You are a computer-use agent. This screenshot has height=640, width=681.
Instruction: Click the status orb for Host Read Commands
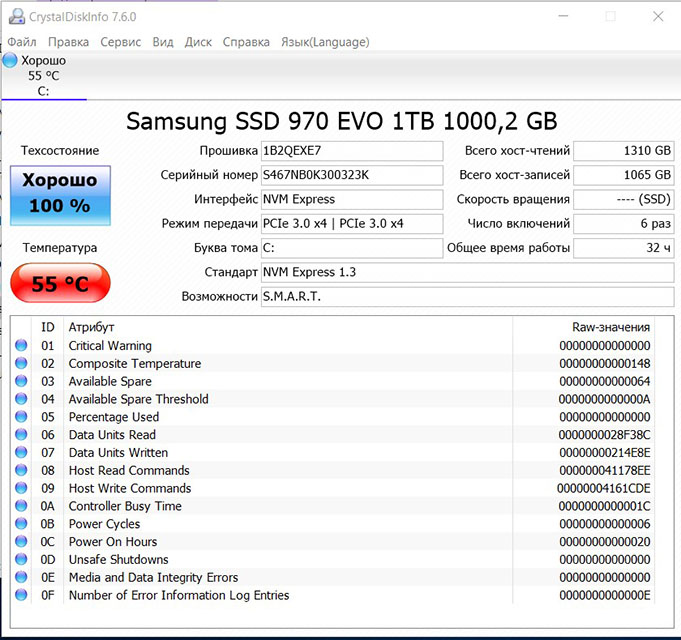tap(21, 470)
